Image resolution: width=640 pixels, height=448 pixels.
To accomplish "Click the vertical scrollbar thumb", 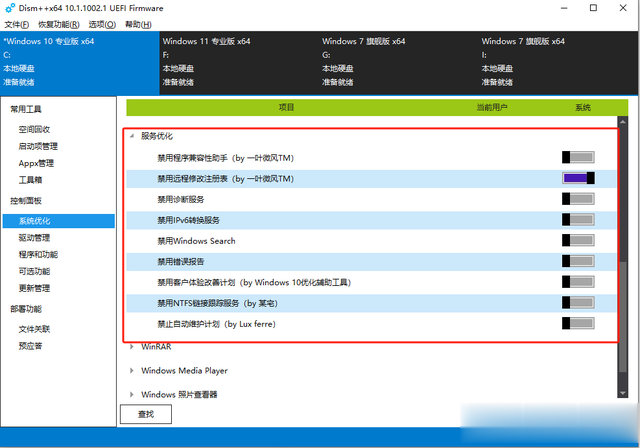I will [x=623, y=317].
